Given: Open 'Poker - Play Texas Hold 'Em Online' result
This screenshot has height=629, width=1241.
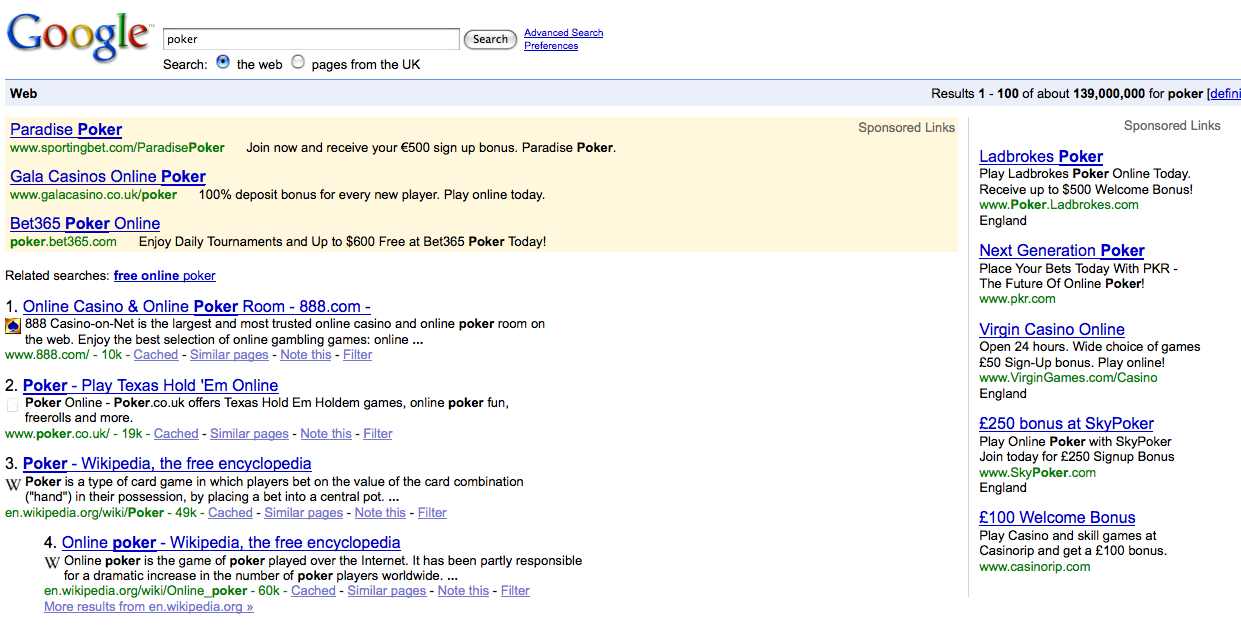Looking at the screenshot, I should click(150, 385).
